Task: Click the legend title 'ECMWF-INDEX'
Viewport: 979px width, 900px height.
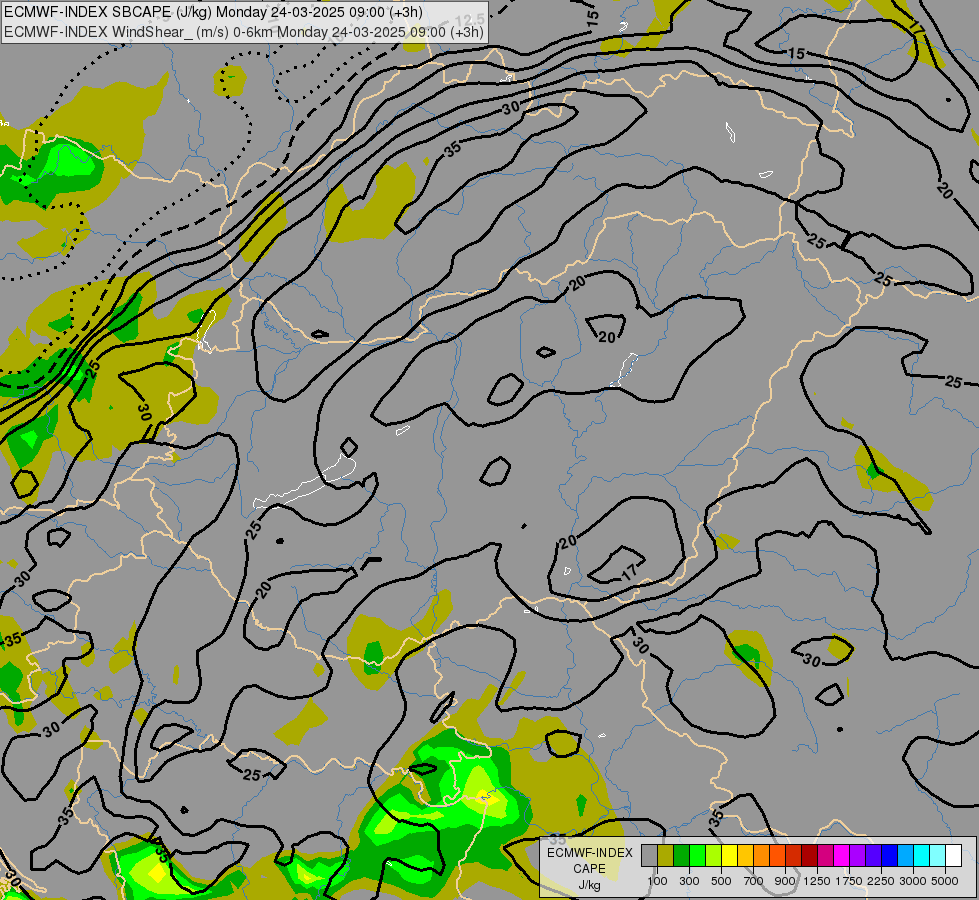Action: 590,853
